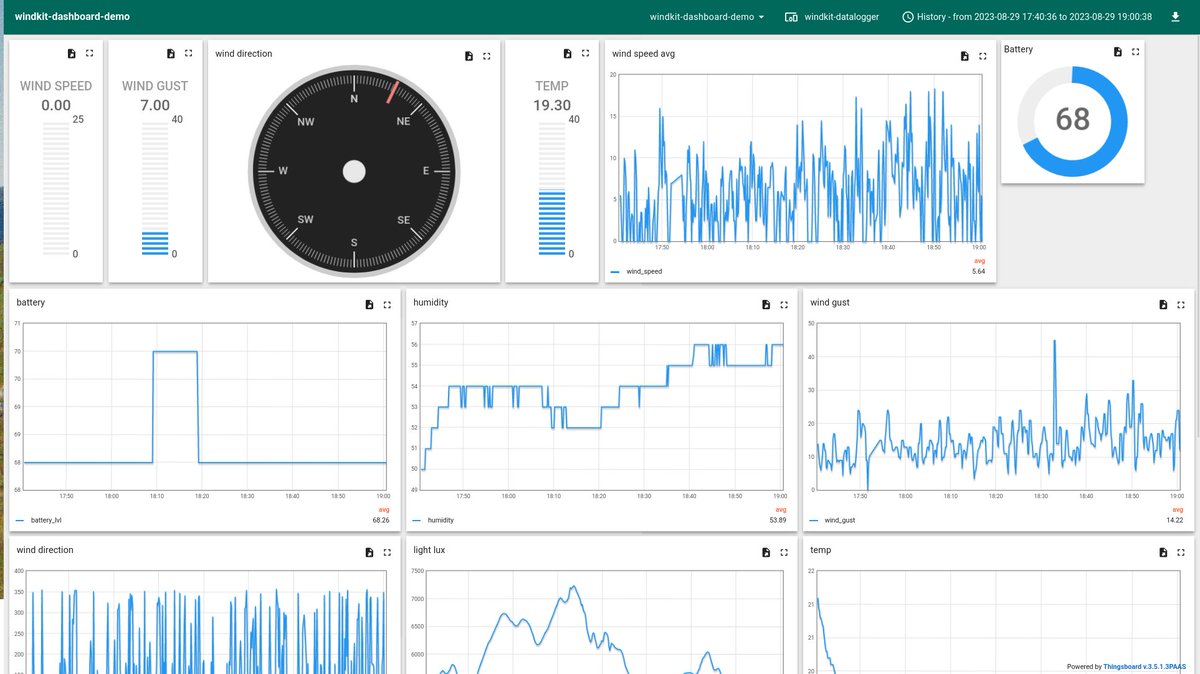Expand Temp gauge to fullscreen
The height and width of the screenshot is (674, 1200).
point(586,54)
